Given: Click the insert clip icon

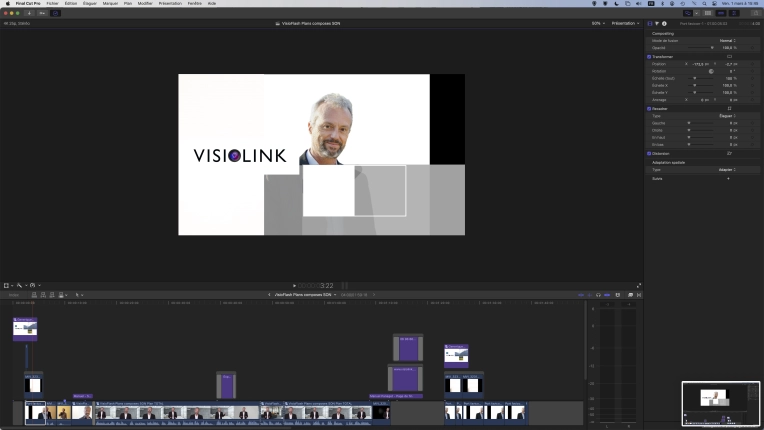Looking at the screenshot, I should [43, 295].
